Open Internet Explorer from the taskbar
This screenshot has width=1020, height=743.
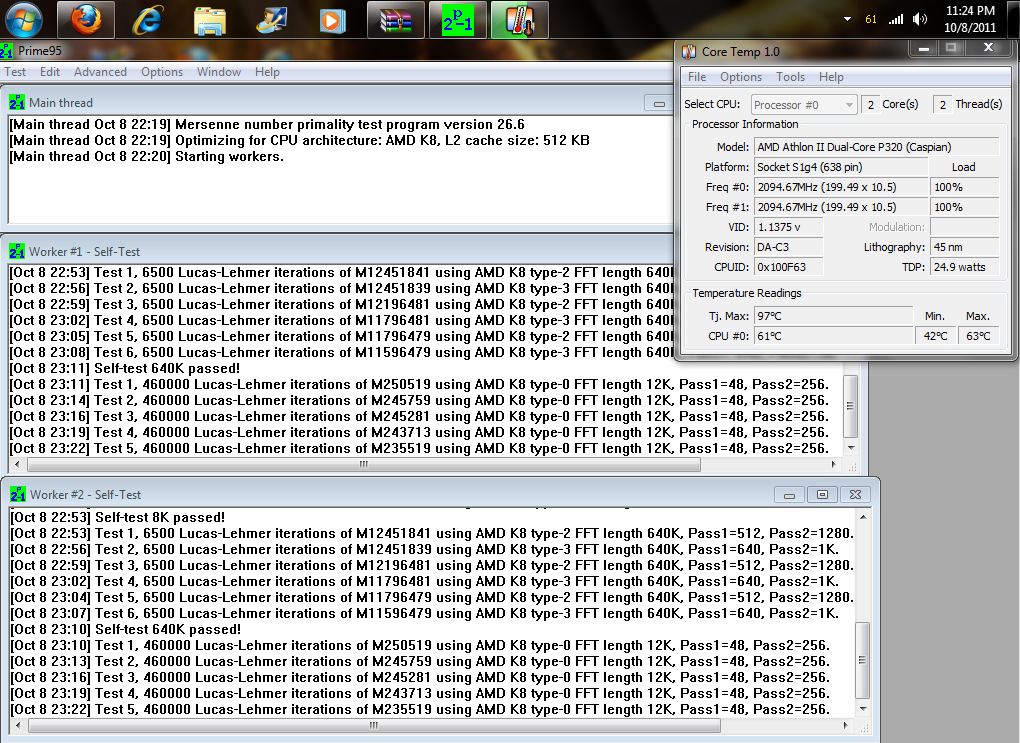[148, 20]
